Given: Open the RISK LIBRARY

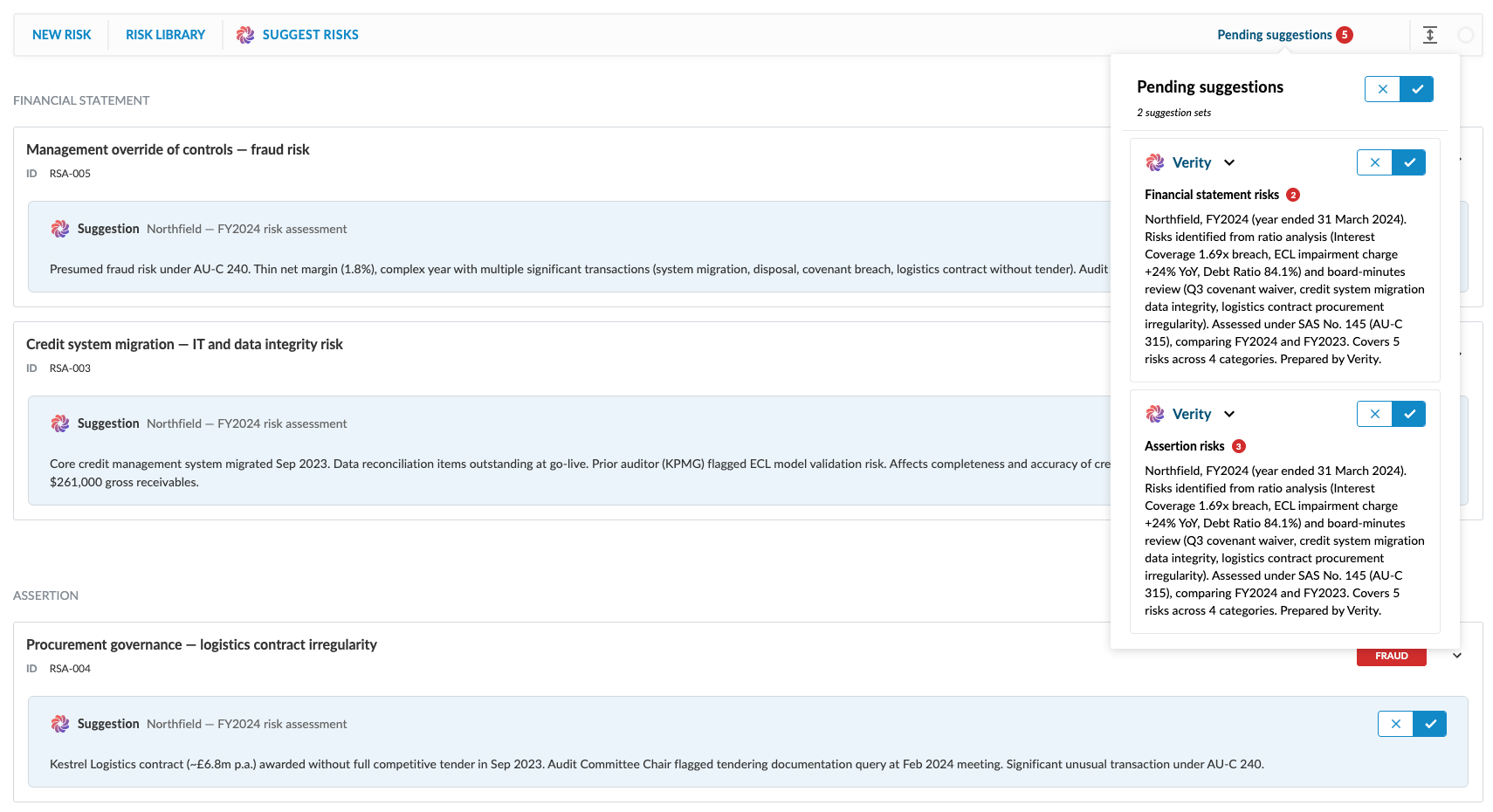Looking at the screenshot, I should tap(165, 35).
